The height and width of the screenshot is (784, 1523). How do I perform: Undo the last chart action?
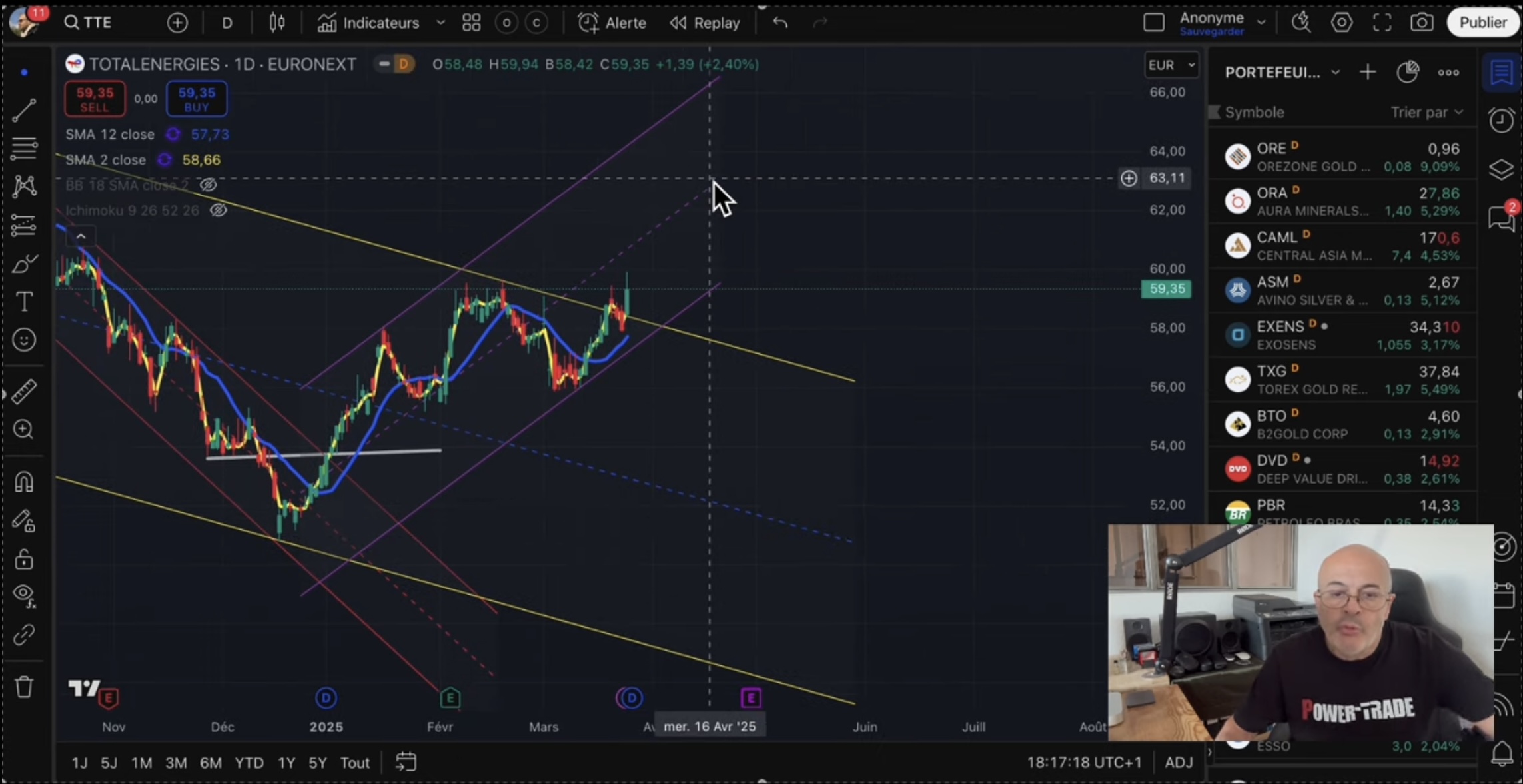(x=780, y=23)
